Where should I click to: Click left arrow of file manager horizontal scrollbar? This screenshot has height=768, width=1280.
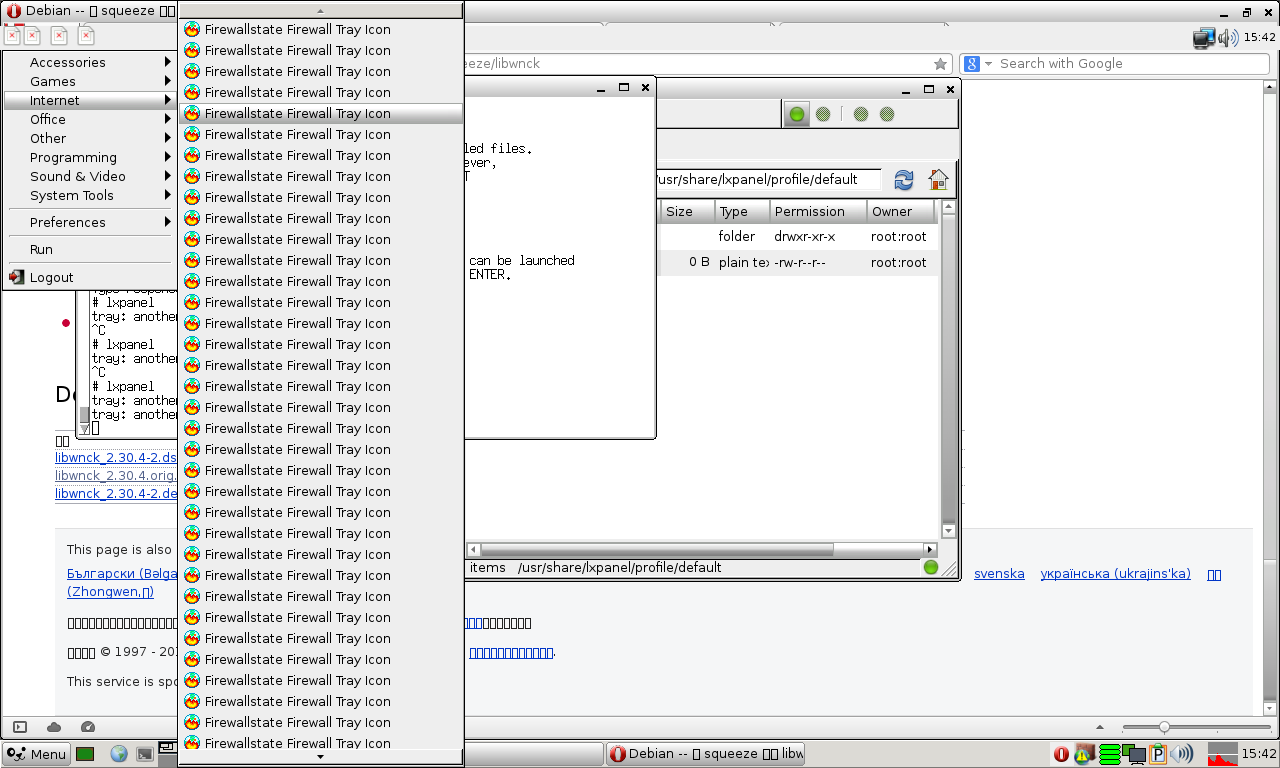click(474, 549)
